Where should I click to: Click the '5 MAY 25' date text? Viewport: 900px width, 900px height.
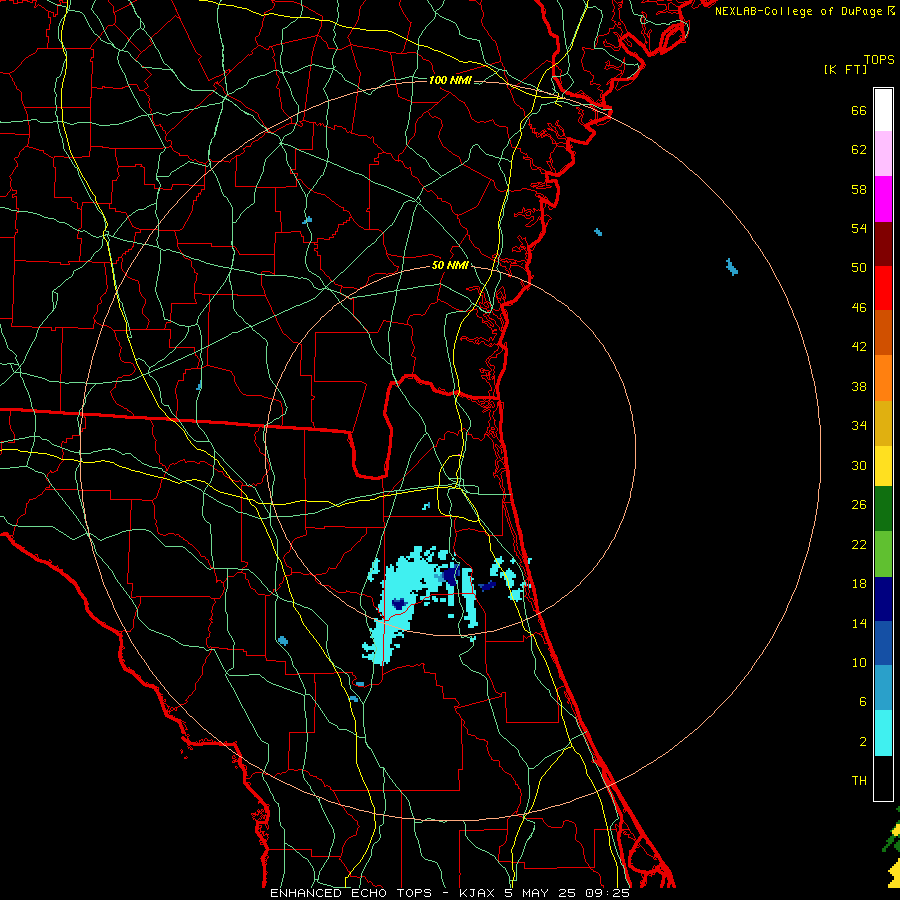click(x=540, y=893)
